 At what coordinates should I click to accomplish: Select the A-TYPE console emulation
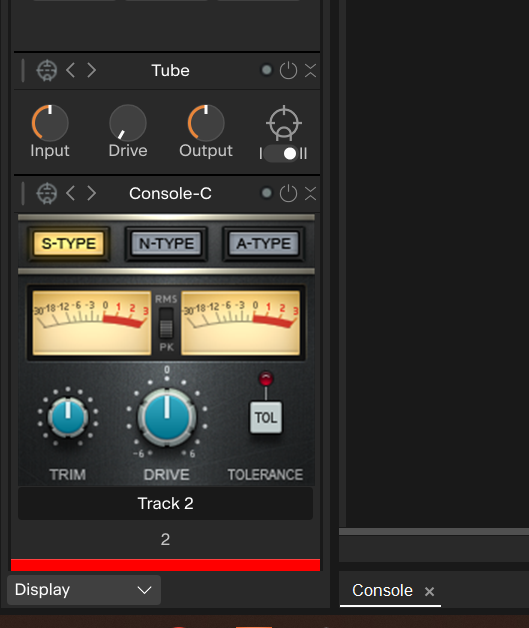(263, 244)
